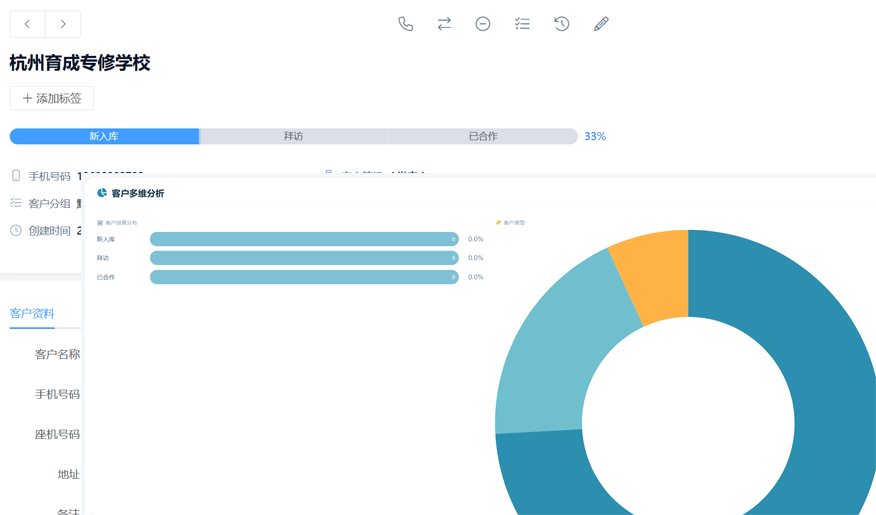Click the circled minus icon
Viewport: 876px width, 515px height.
(x=483, y=24)
